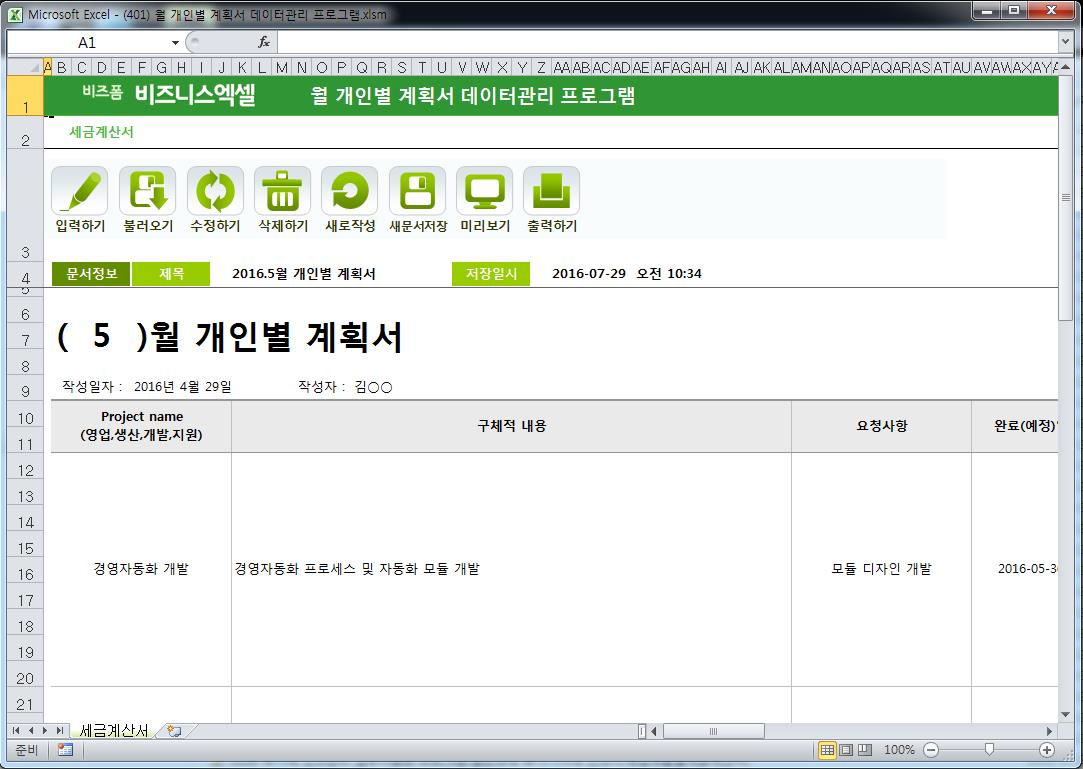
Task: Zoom out with the minus button
Action: coord(931,750)
